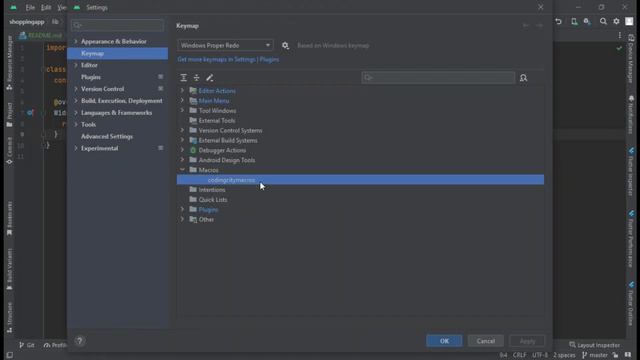Collapse the Macros keymap folder
The image size is (640, 360).
182,170
